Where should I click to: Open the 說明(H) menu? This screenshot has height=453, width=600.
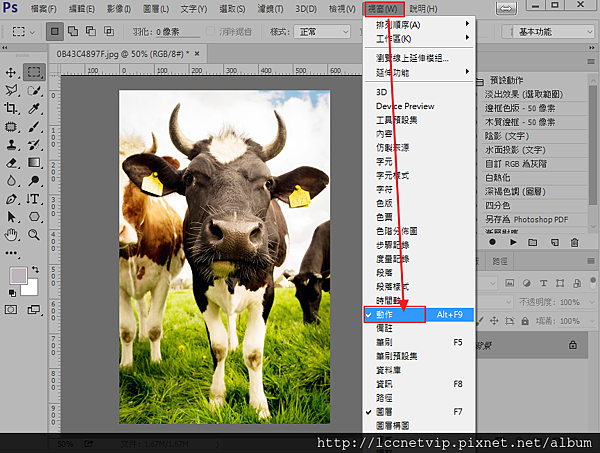[423, 9]
